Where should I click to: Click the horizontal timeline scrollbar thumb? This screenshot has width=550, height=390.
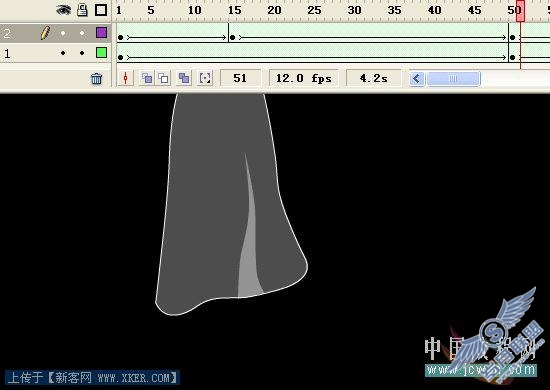point(453,78)
